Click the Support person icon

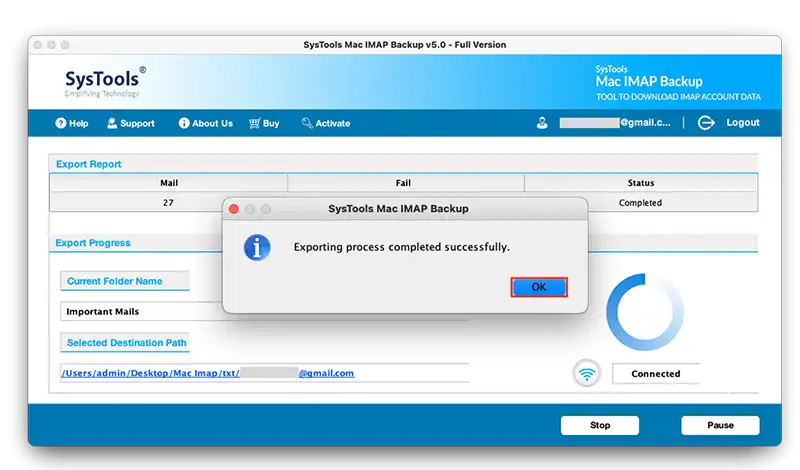click(x=112, y=123)
